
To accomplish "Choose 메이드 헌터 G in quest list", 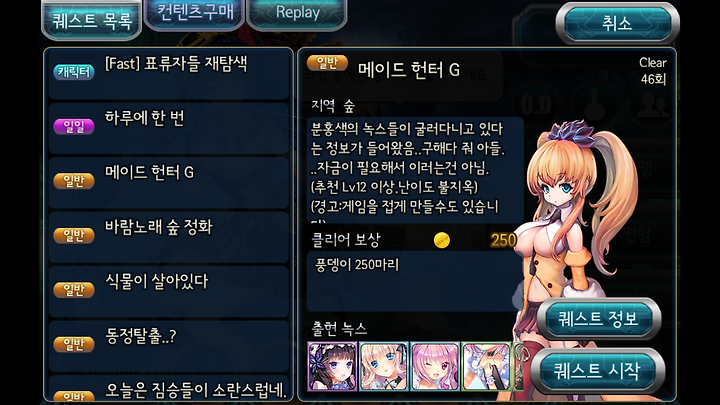I will click(x=169, y=183).
